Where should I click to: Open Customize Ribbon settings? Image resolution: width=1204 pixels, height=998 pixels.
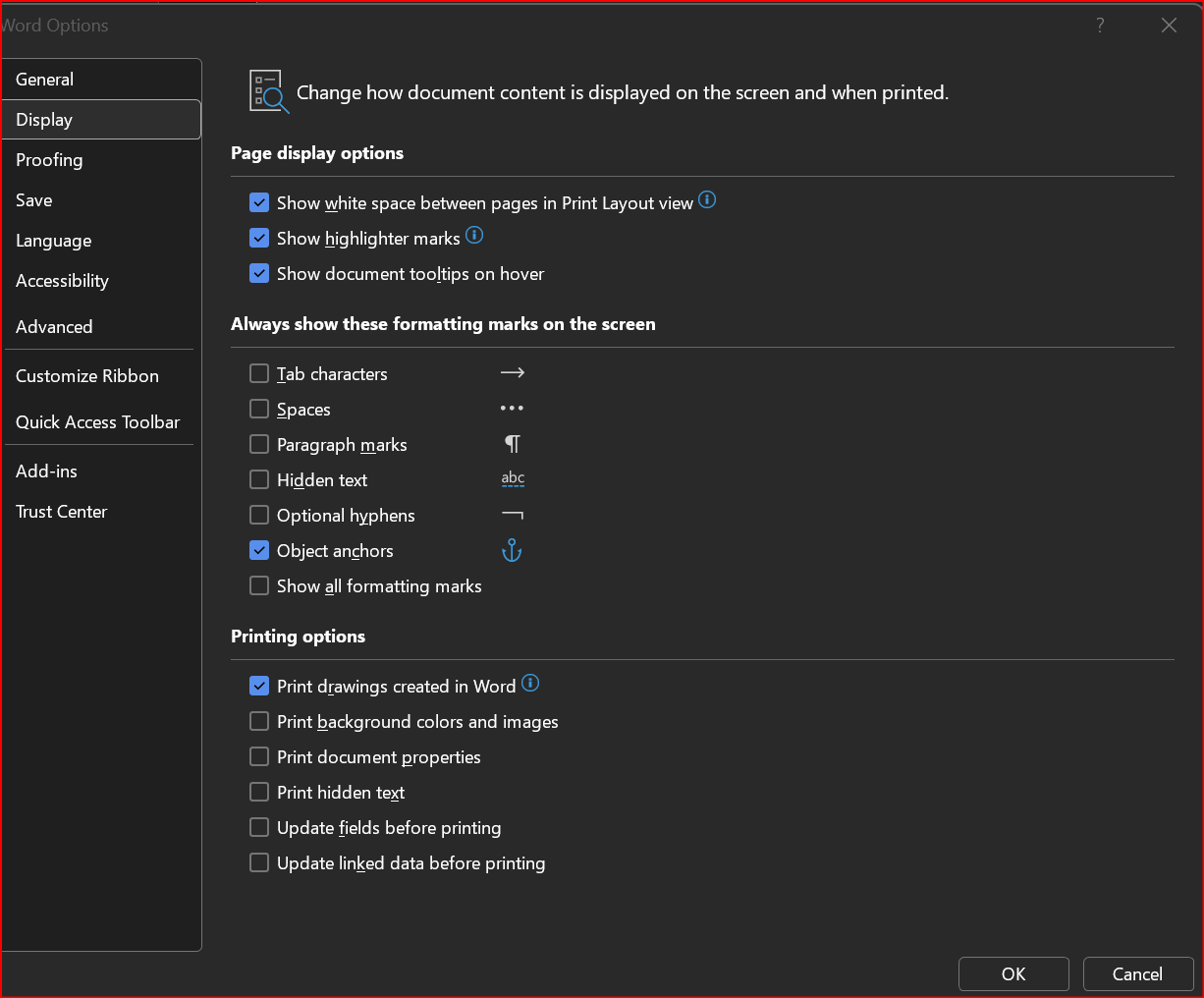coord(101,376)
